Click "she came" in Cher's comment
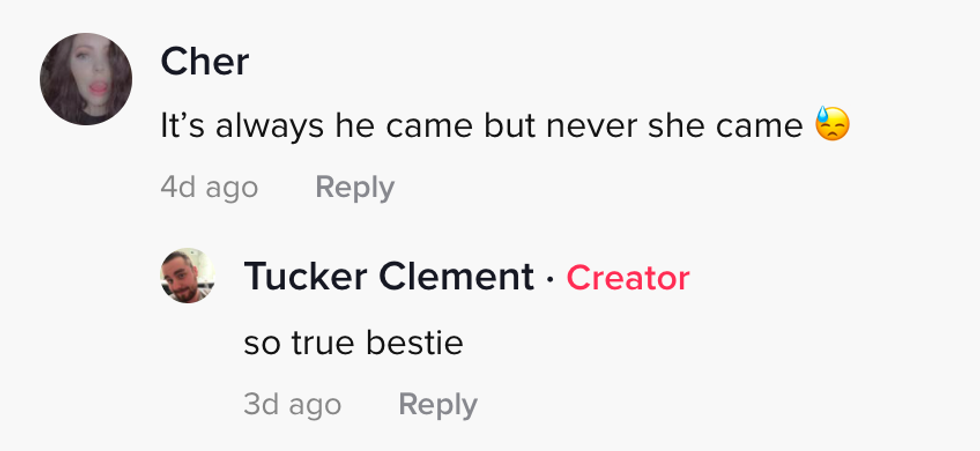The image size is (980, 451). coord(716,126)
